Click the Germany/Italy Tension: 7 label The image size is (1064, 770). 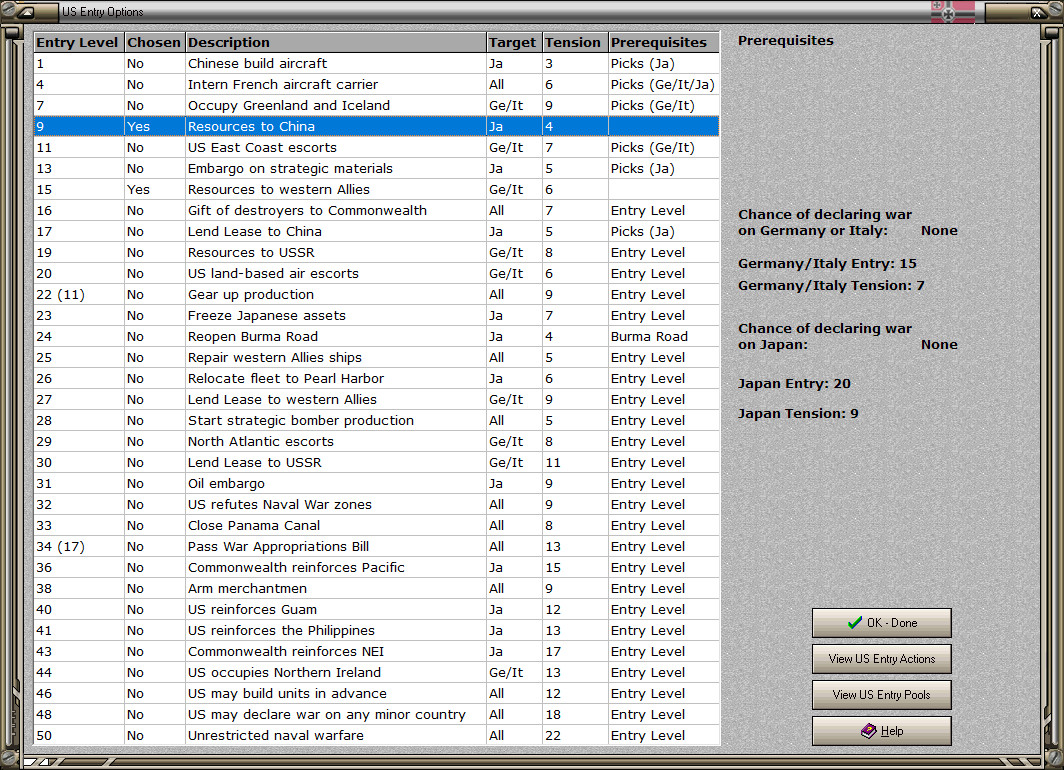pos(831,286)
